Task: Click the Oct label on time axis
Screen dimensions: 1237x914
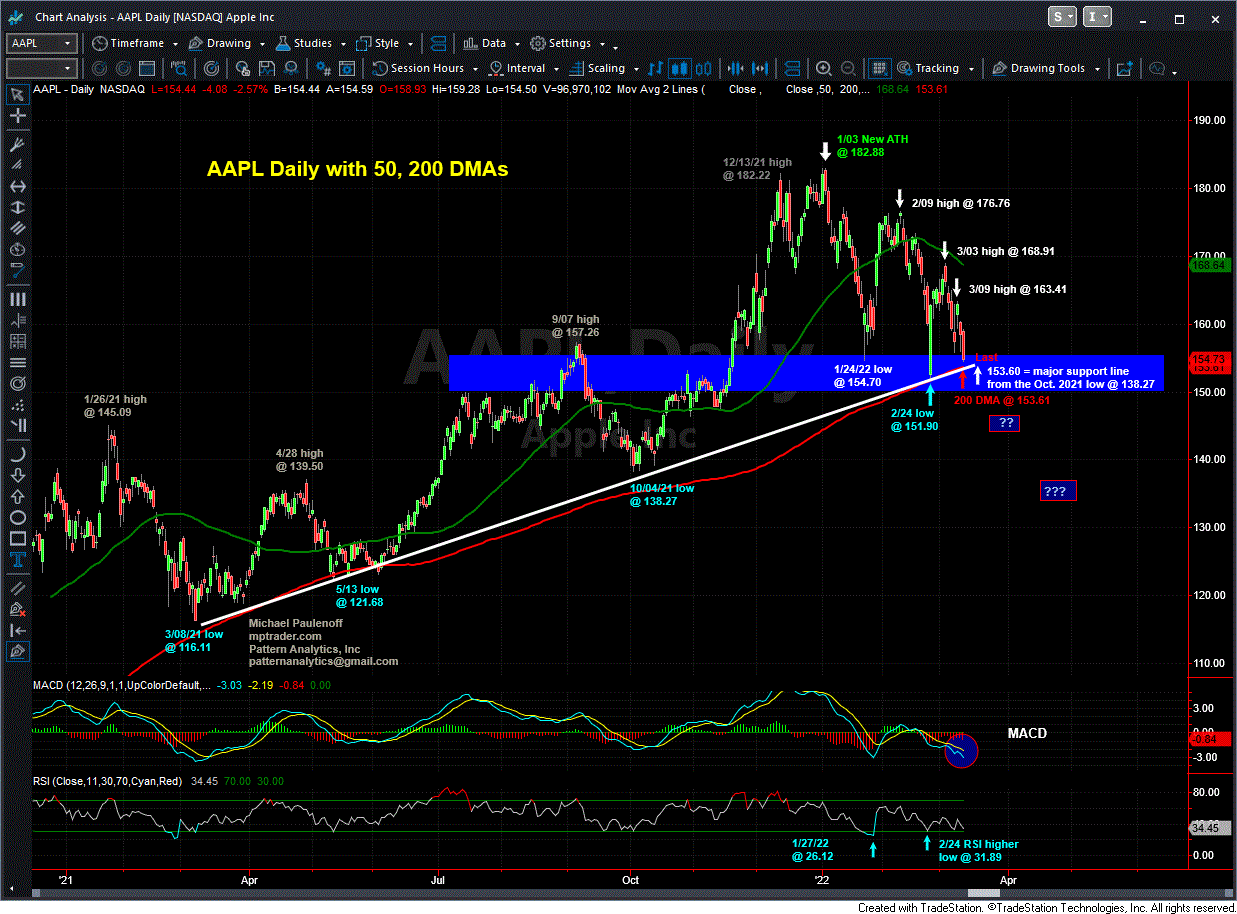Action: tap(630, 879)
